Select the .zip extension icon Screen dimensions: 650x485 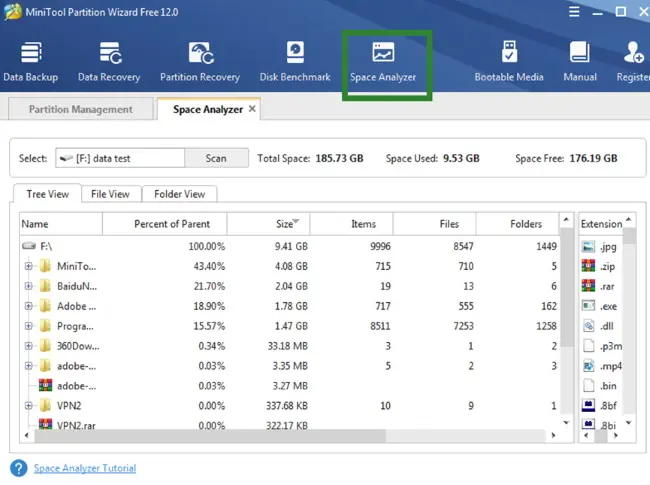(588, 266)
